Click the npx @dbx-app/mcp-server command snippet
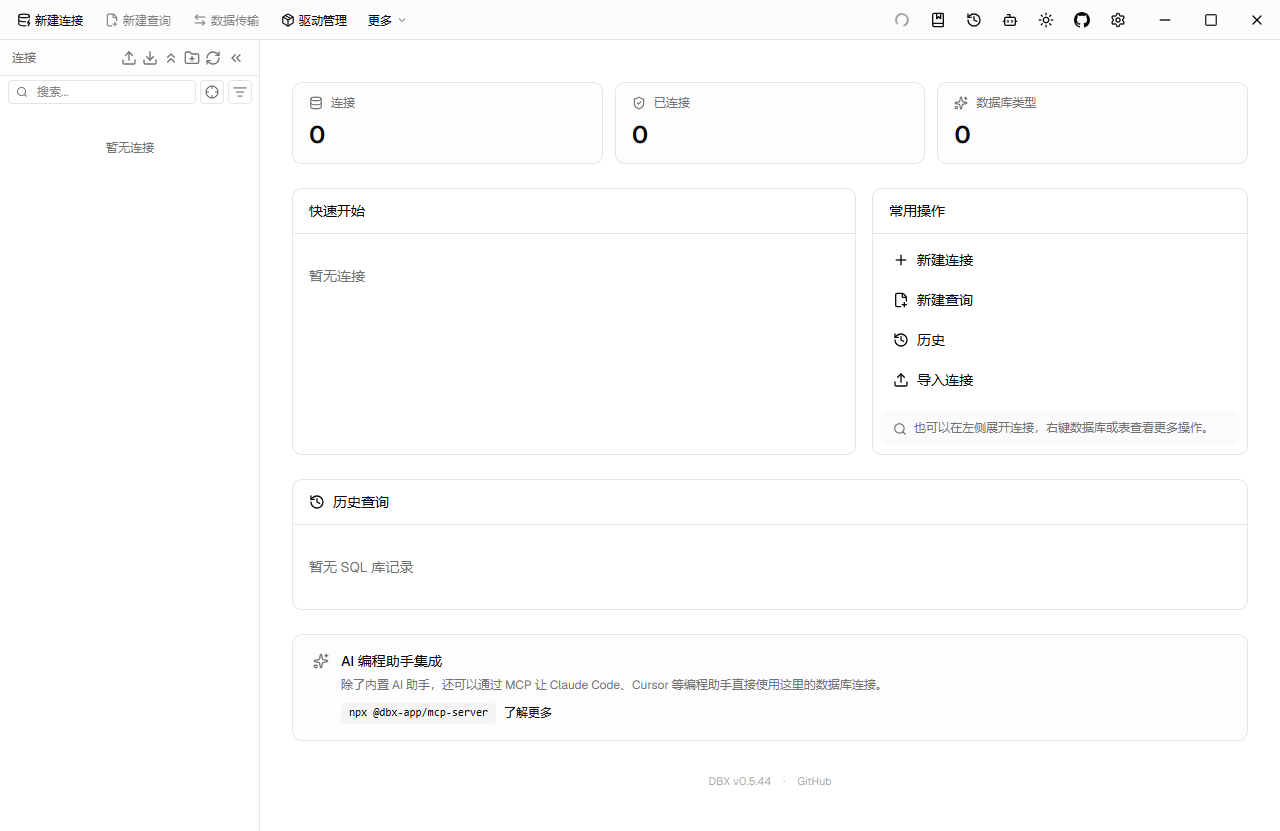The height and width of the screenshot is (831, 1280). click(418, 713)
